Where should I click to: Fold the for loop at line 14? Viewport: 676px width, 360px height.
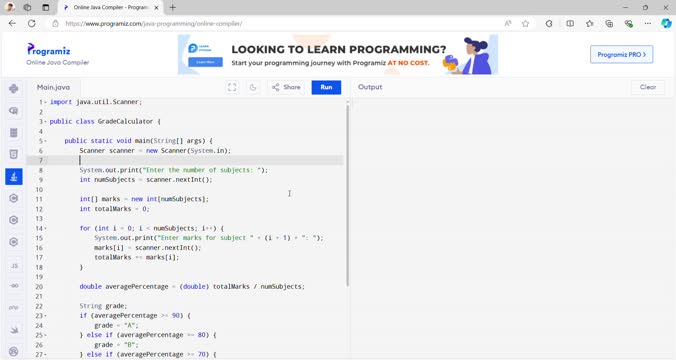(46, 229)
